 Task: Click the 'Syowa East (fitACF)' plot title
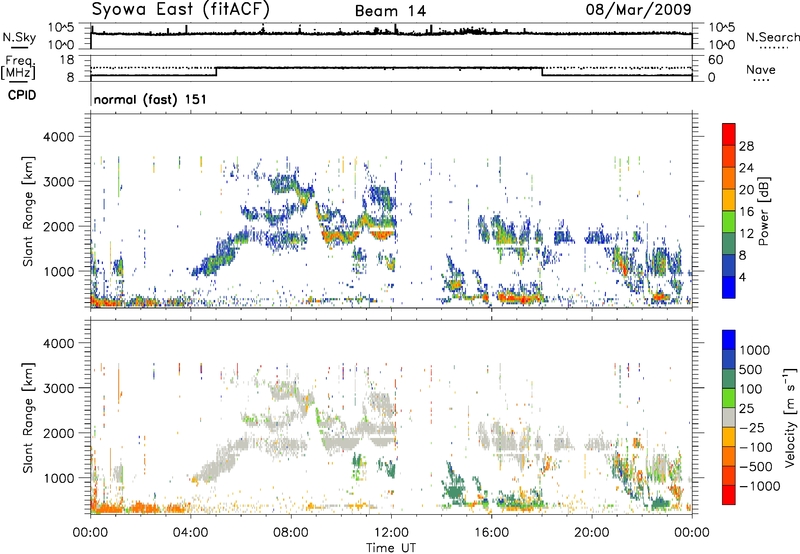180,9
